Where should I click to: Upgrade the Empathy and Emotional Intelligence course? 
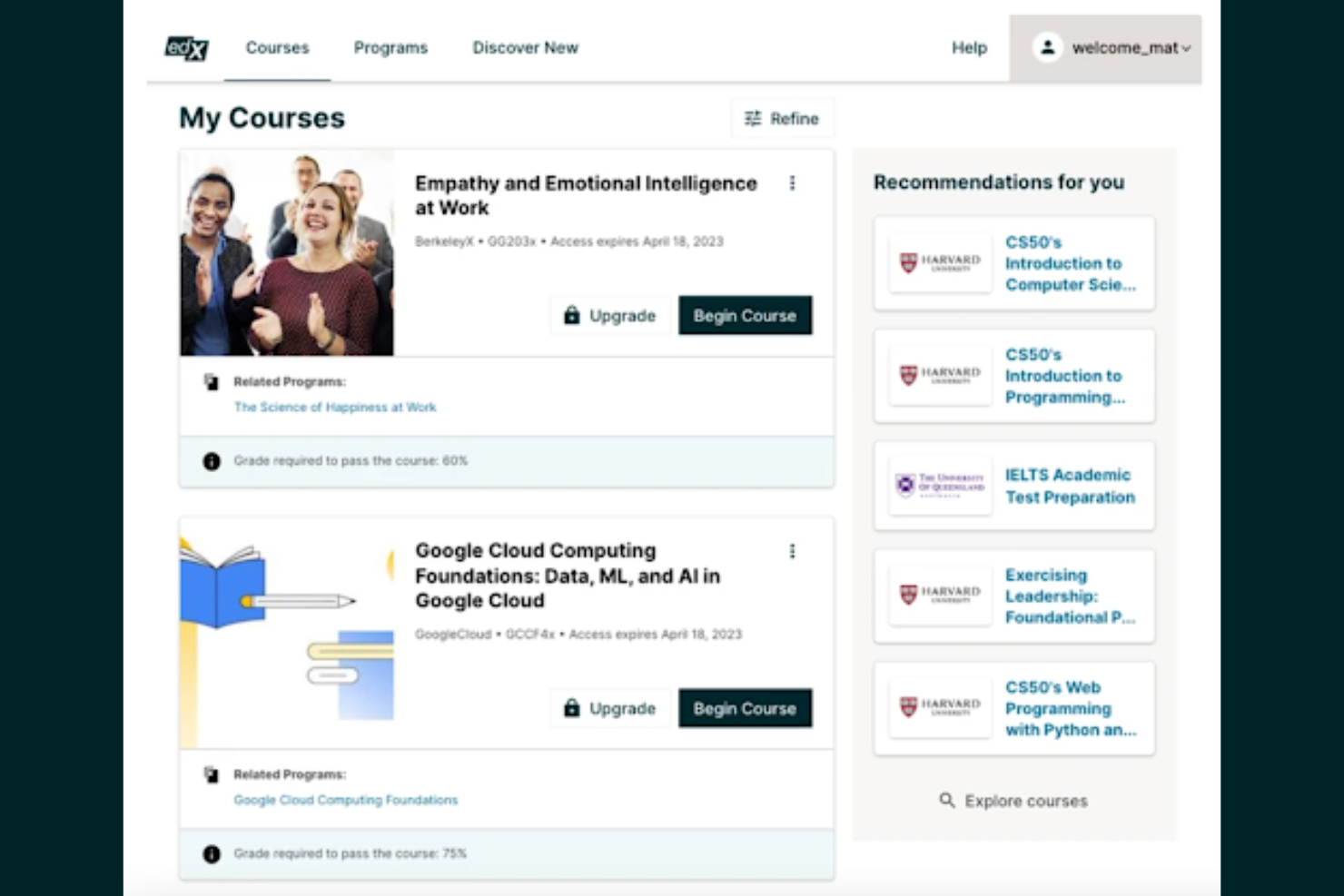[x=610, y=316]
